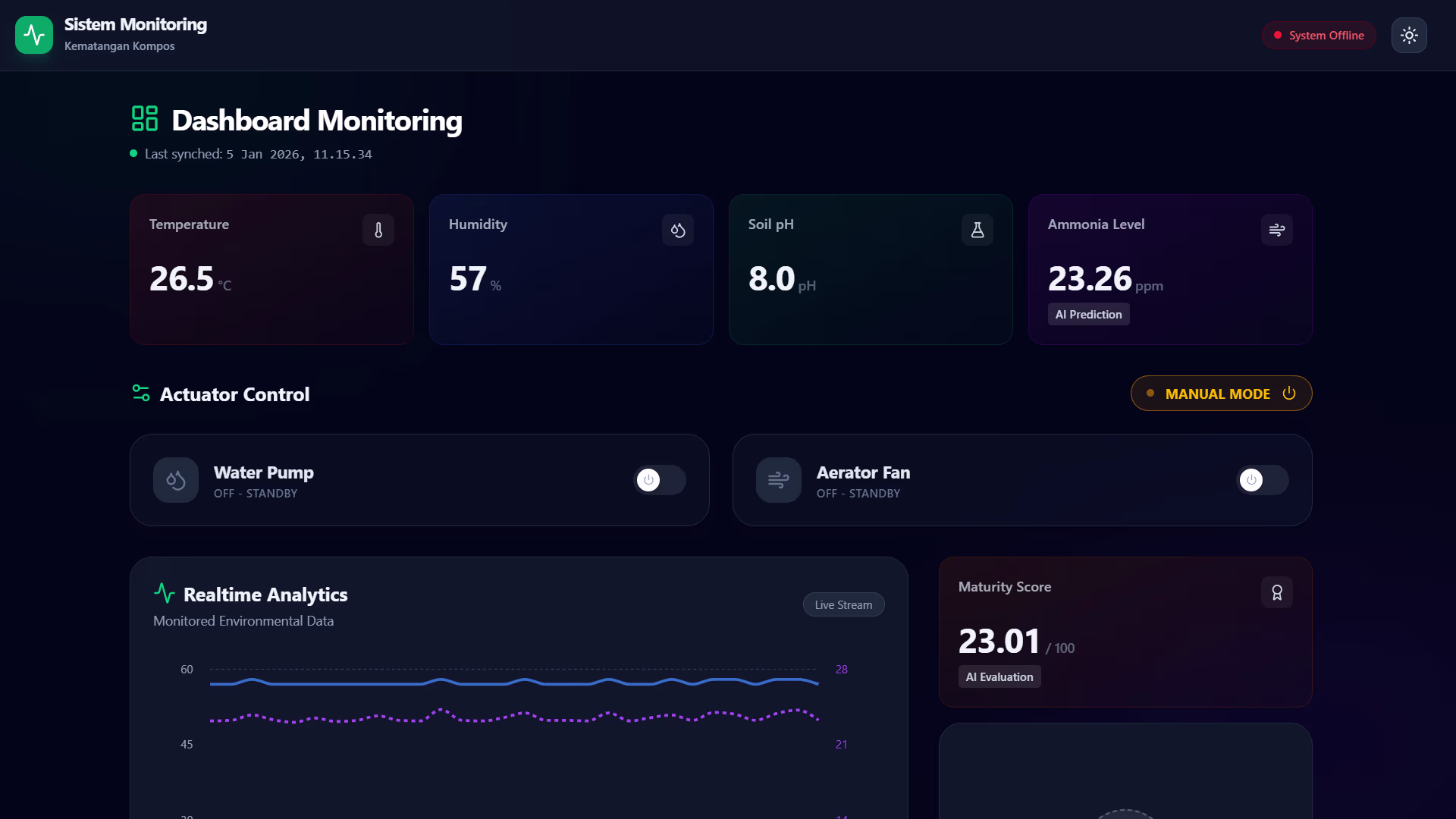Turn on the Aerator Fan switch
The image size is (1456, 819).
(x=1263, y=480)
